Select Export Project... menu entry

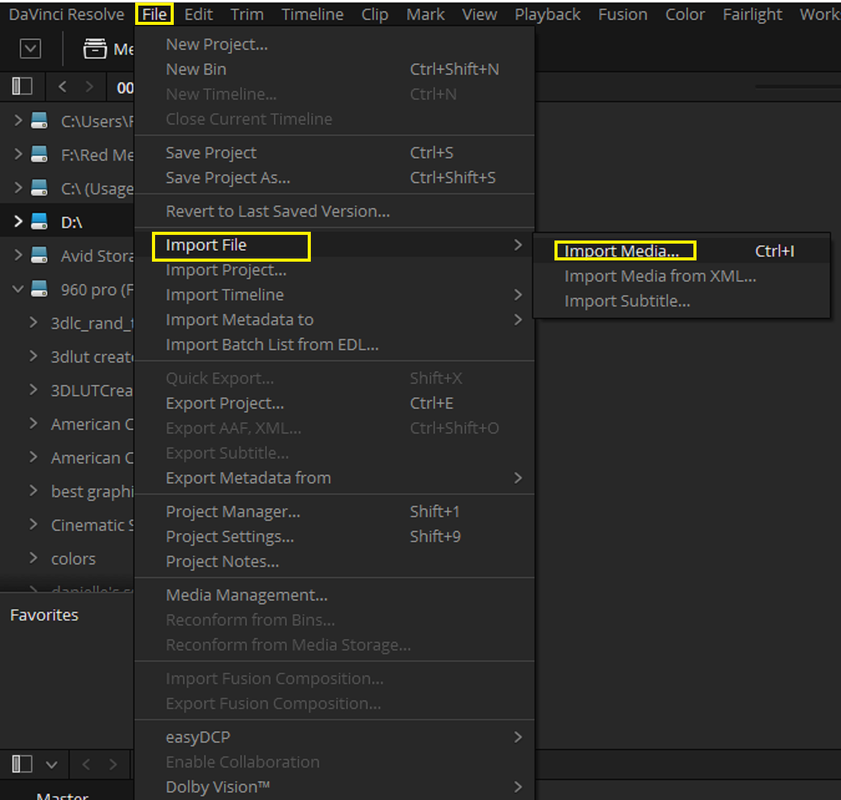pos(335,403)
